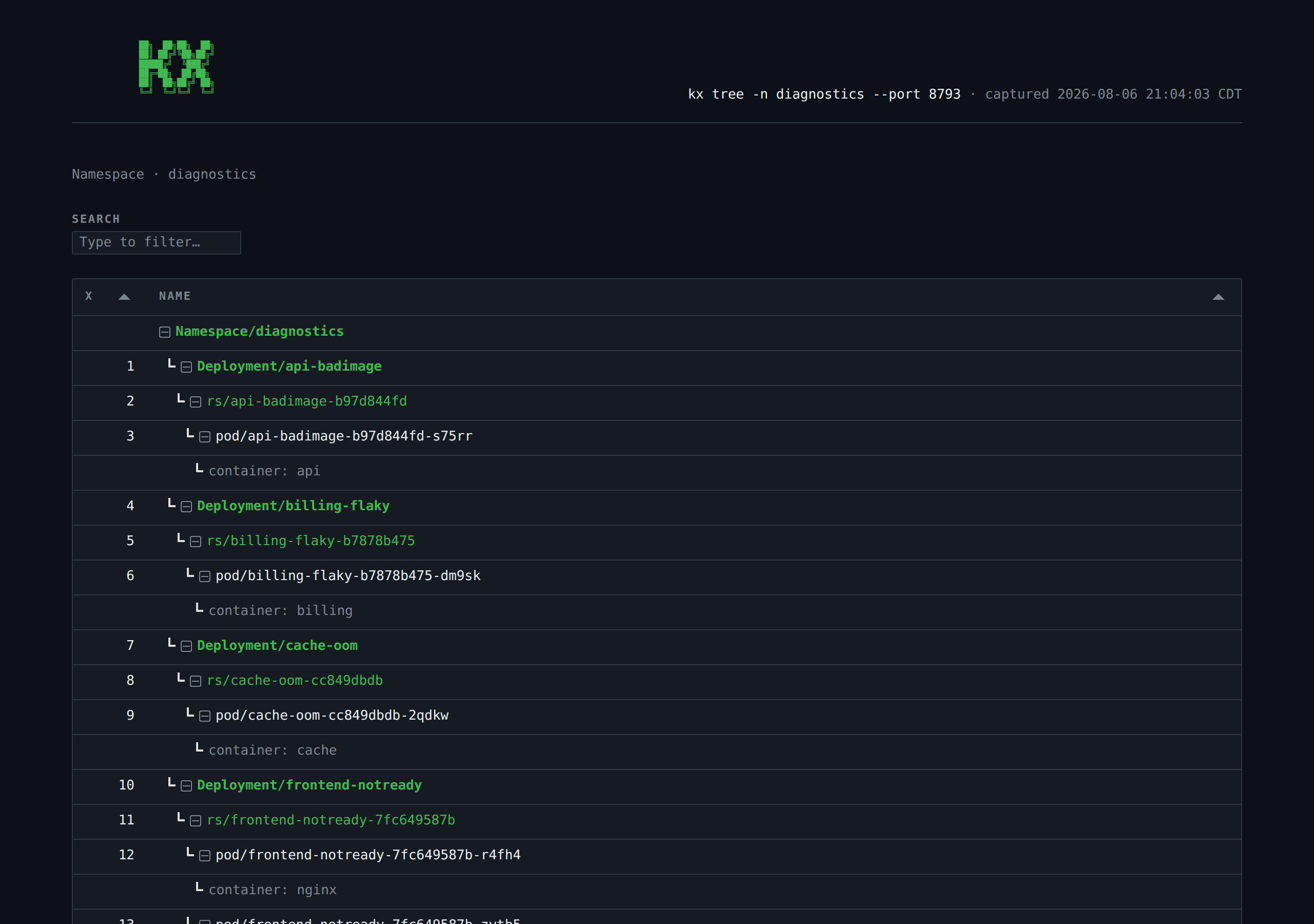The height and width of the screenshot is (924, 1314).
Task: Click the KX logo
Action: point(176,66)
